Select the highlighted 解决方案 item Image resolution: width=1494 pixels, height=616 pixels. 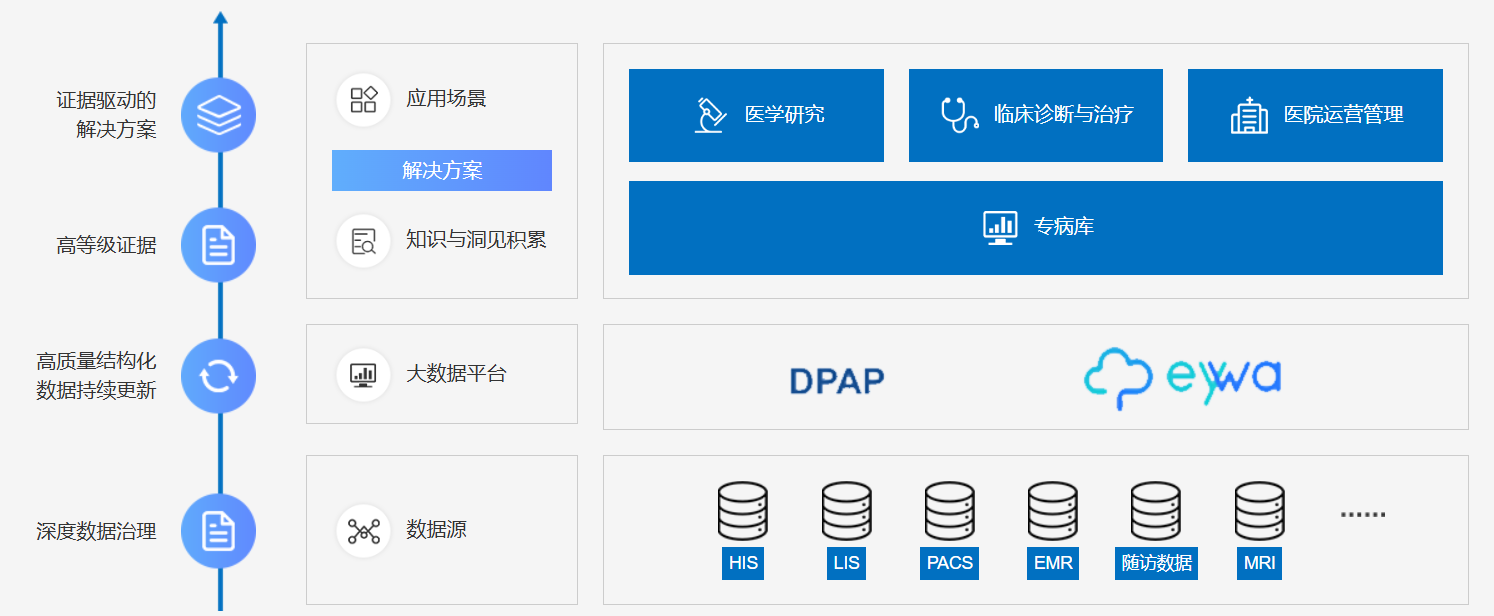tap(441, 170)
